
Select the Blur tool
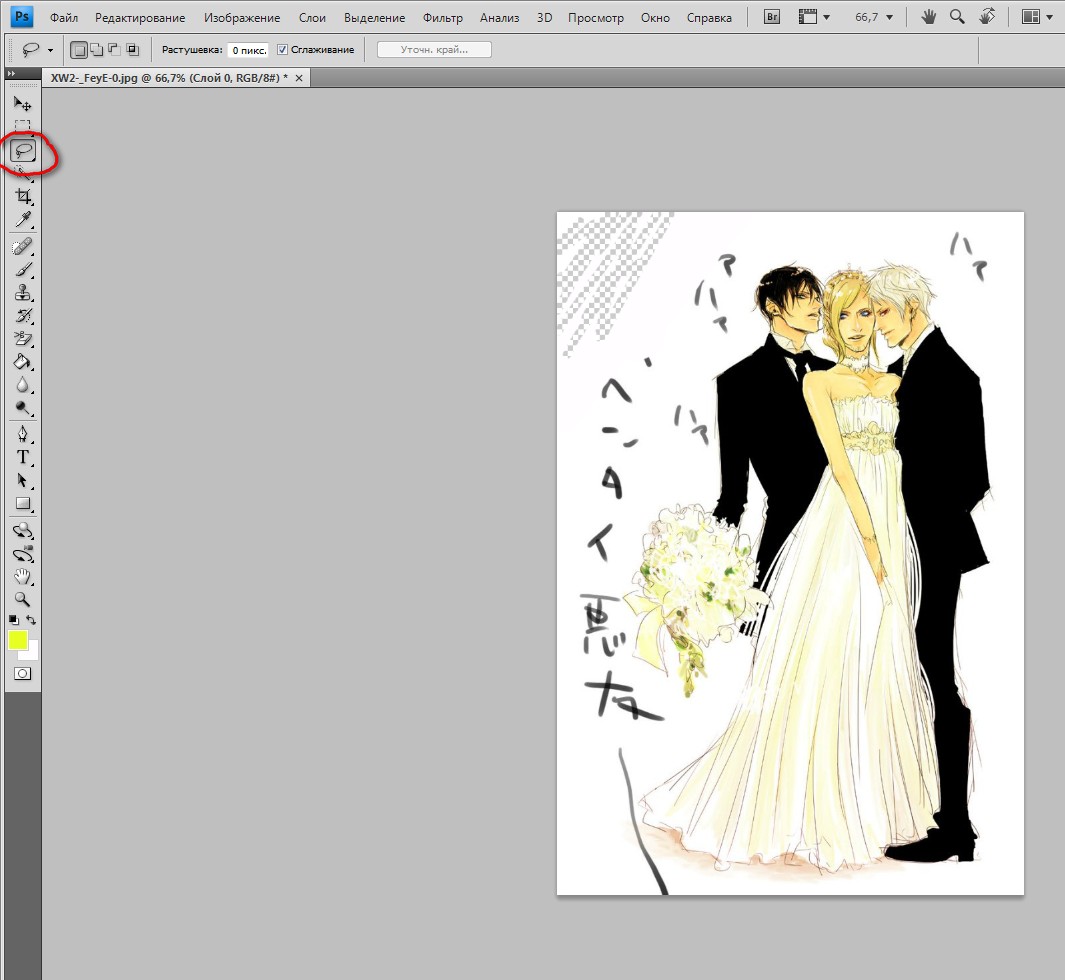23,385
